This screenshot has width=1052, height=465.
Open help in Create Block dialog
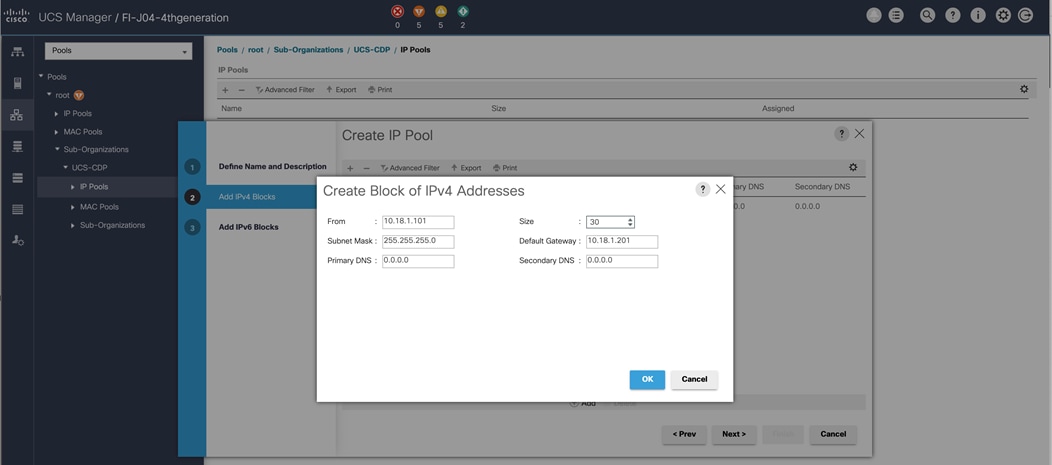click(x=702, y=189)
